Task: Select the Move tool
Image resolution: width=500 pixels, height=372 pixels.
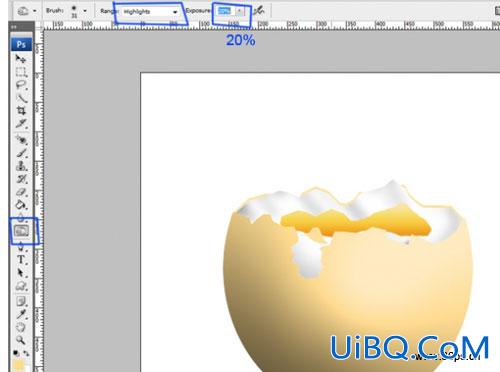Action: click(x=21, y=59)
